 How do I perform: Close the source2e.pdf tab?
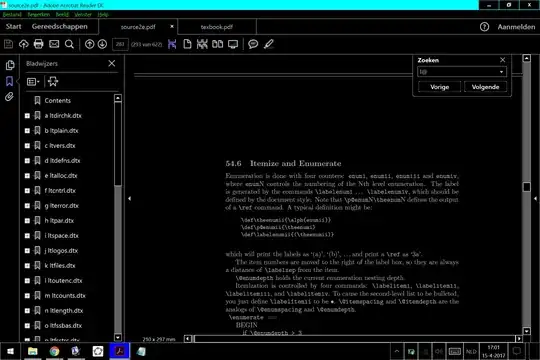coord(172,27)
